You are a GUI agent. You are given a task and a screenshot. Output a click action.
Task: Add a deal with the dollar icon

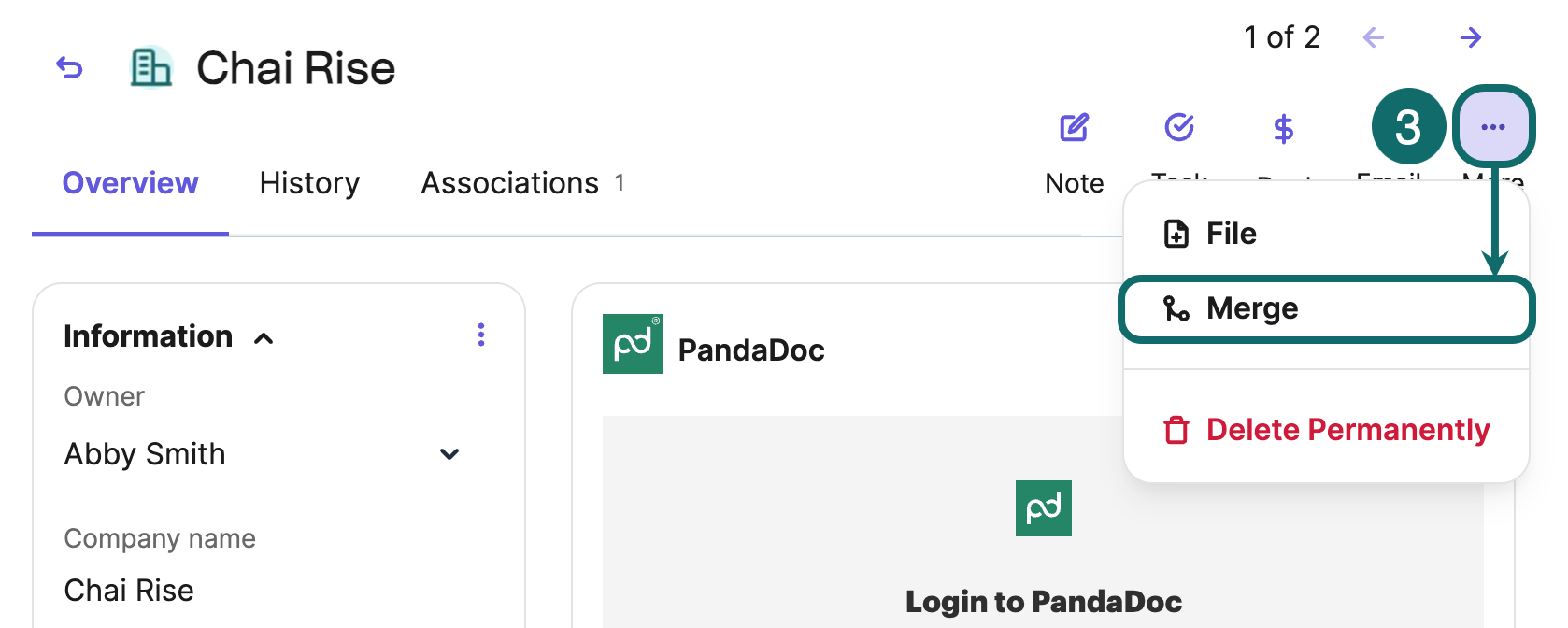pos(1284,129)
